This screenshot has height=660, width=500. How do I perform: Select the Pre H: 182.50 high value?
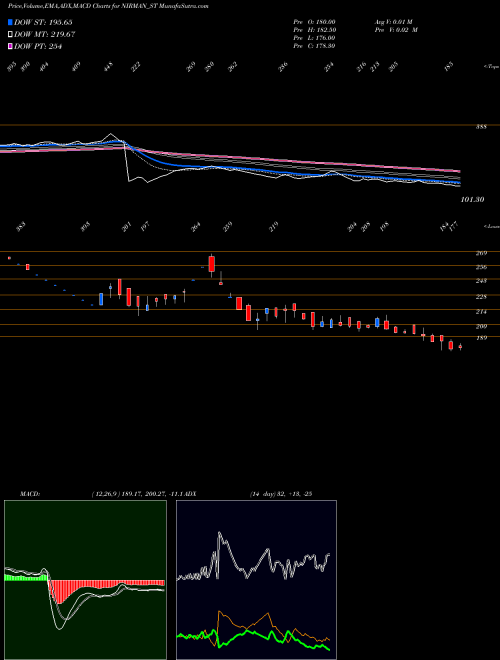tap(314, 30)
